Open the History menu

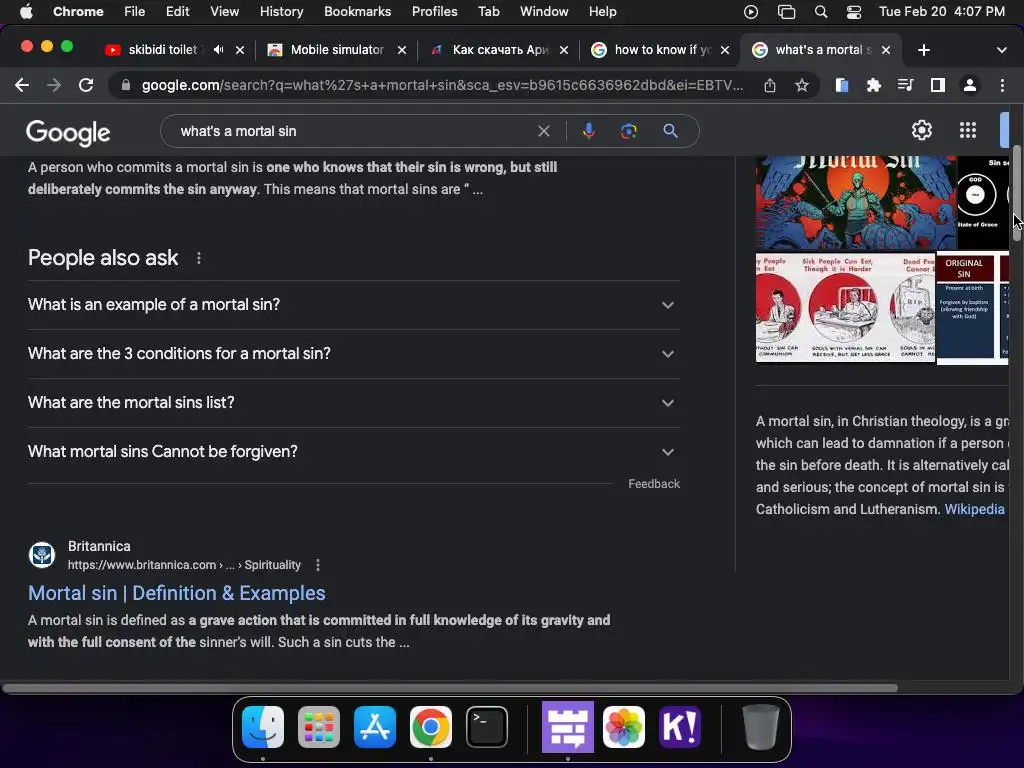pos(281,12)
